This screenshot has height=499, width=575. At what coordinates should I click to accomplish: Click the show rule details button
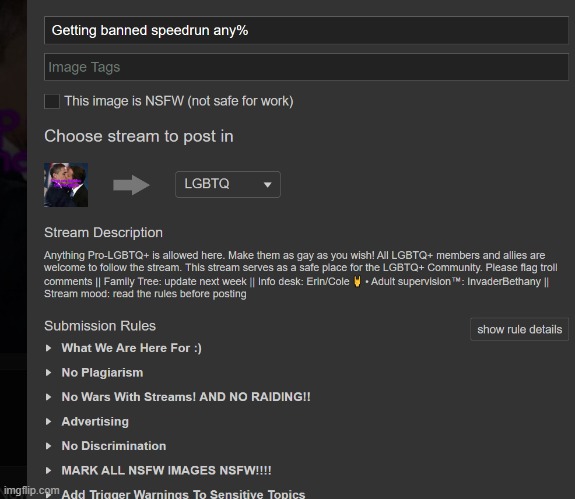tap(519, 329)
